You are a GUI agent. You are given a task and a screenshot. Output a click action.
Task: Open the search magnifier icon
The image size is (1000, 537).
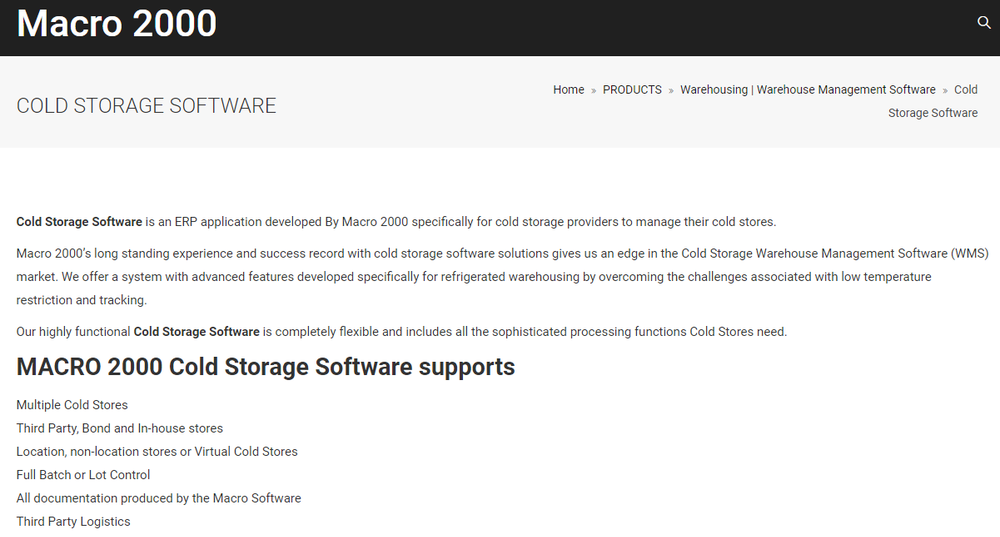984,23
